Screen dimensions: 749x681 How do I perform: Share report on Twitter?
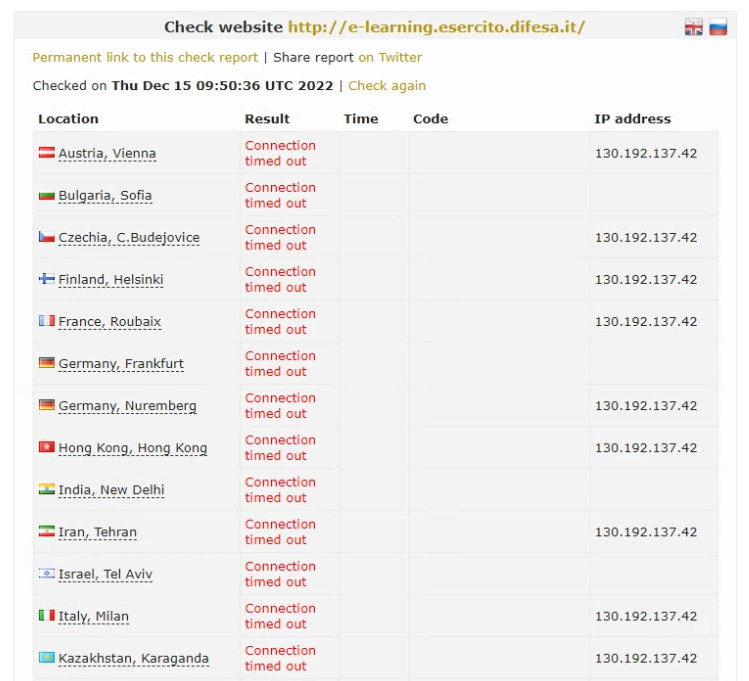click(x=390, y=58)
